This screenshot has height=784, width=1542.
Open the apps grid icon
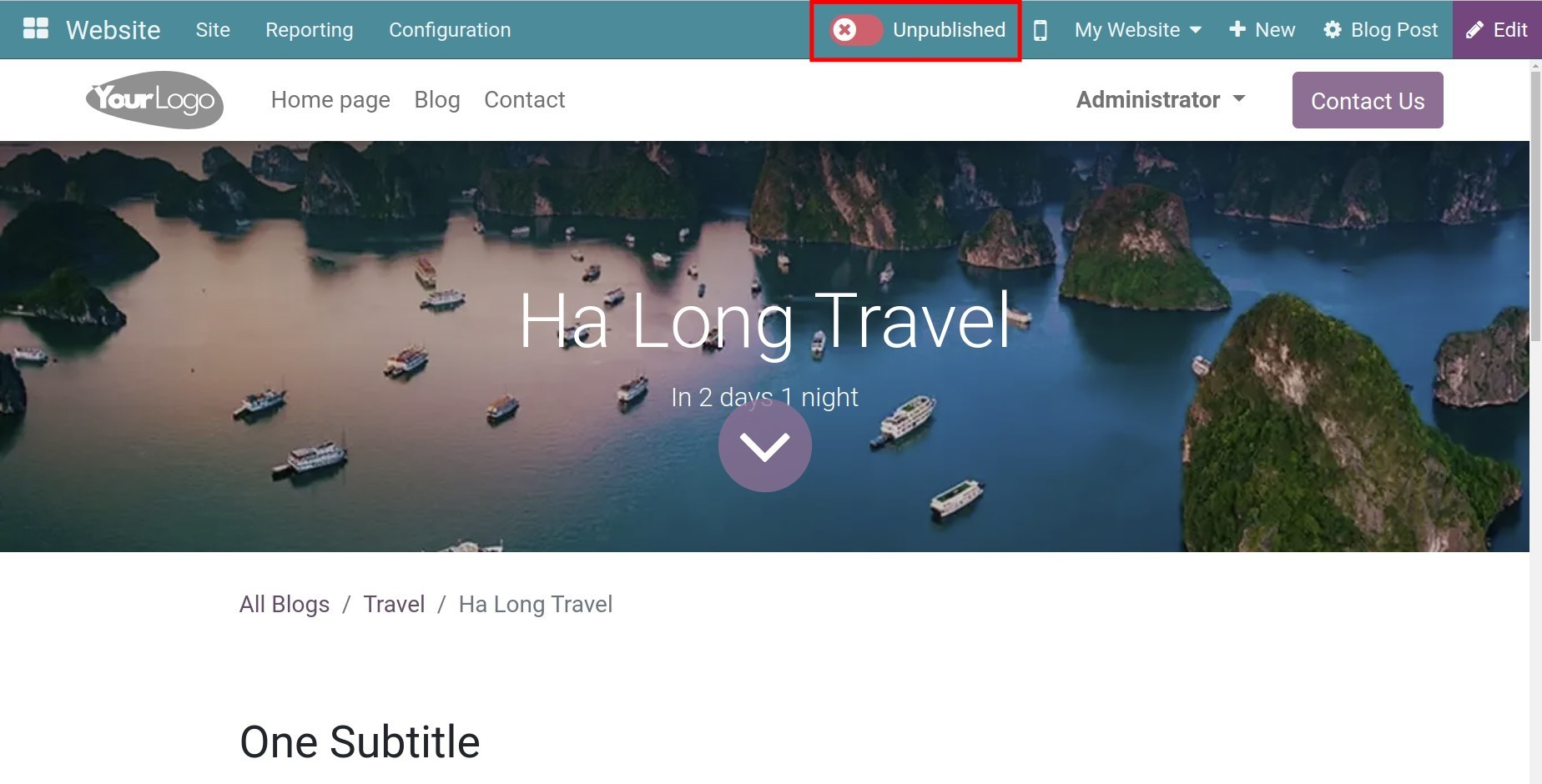[36, 28]
